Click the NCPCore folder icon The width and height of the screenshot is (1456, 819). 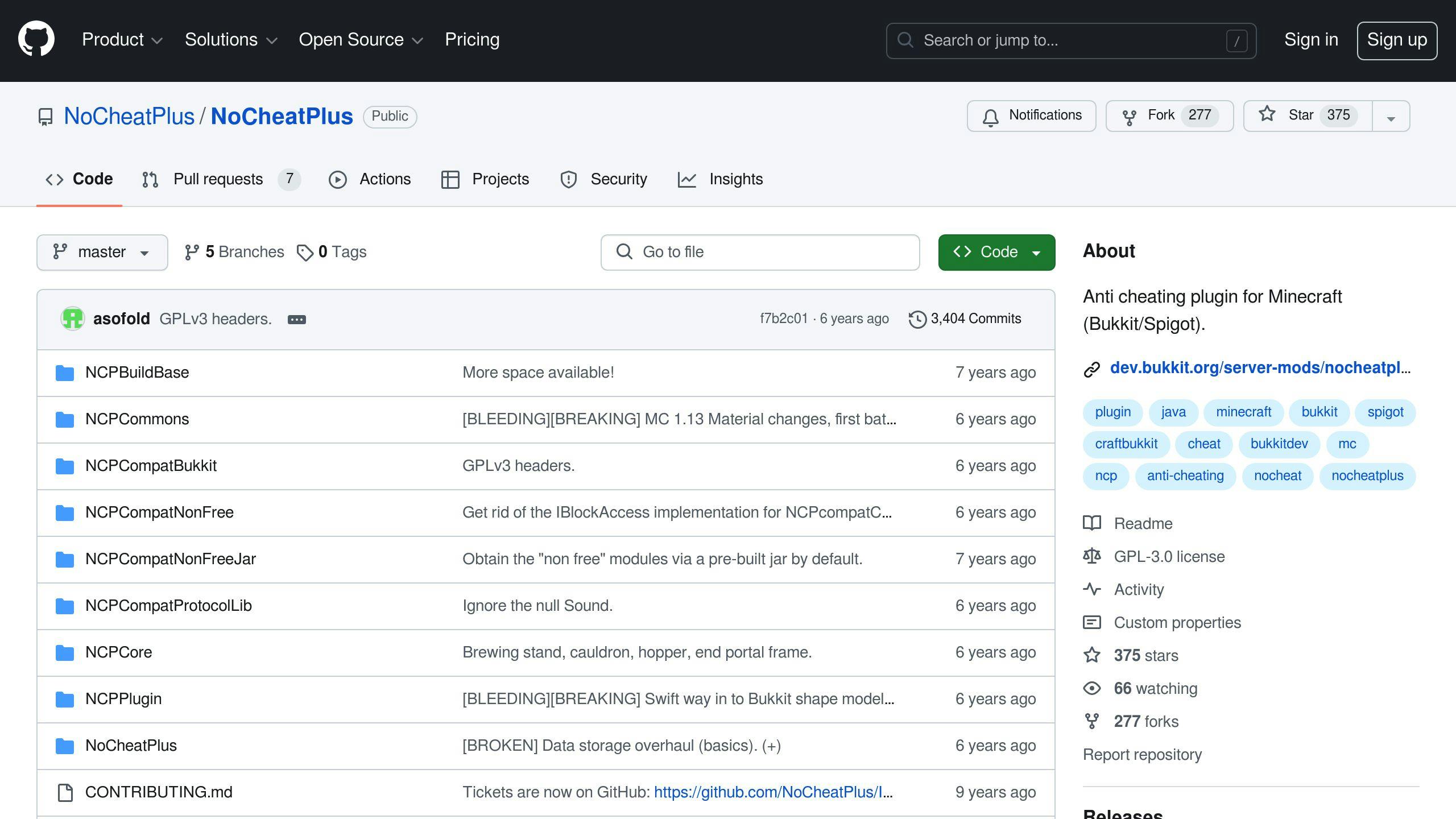click(65, 653)
